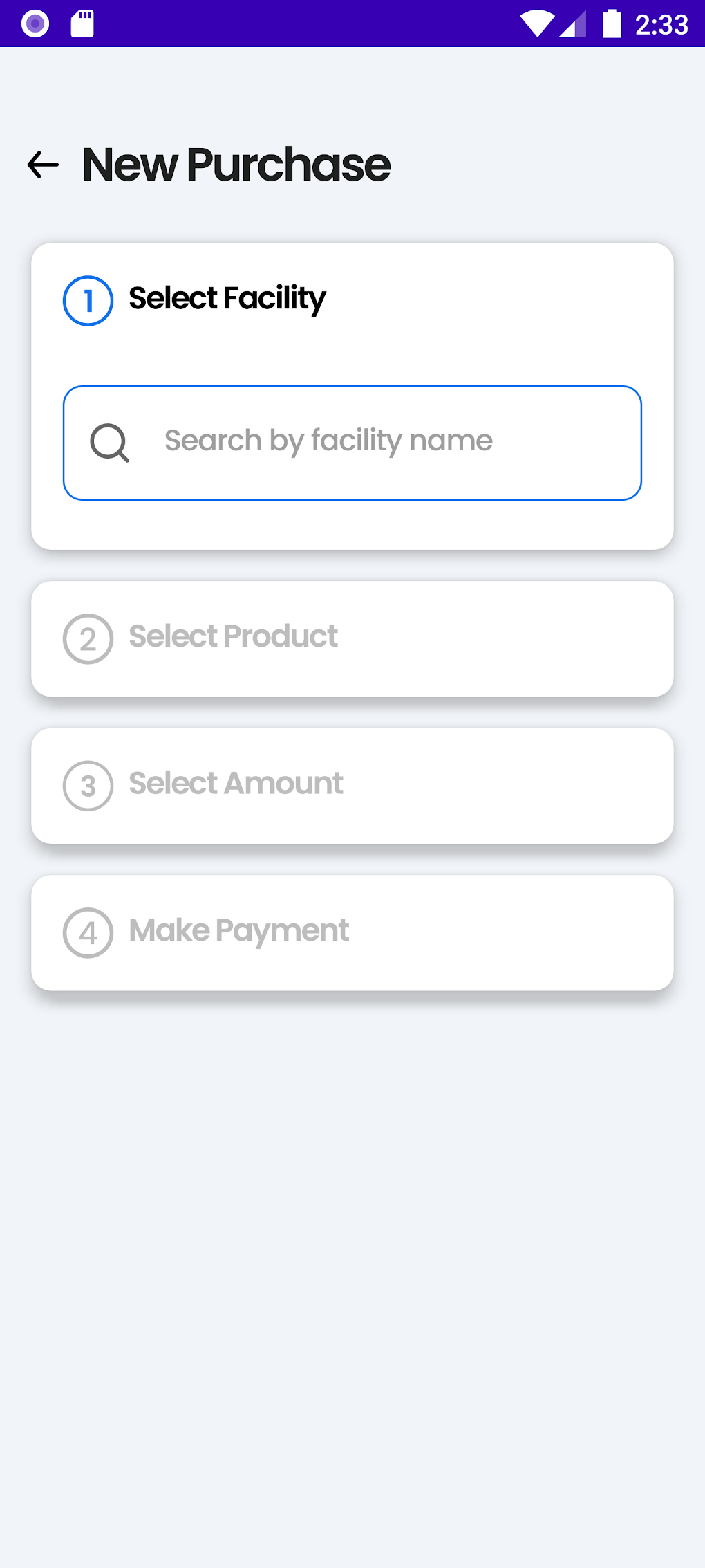Screen dimensions: 705x1568
Task: Tap the SD card status icon
Action: [82, 24]
